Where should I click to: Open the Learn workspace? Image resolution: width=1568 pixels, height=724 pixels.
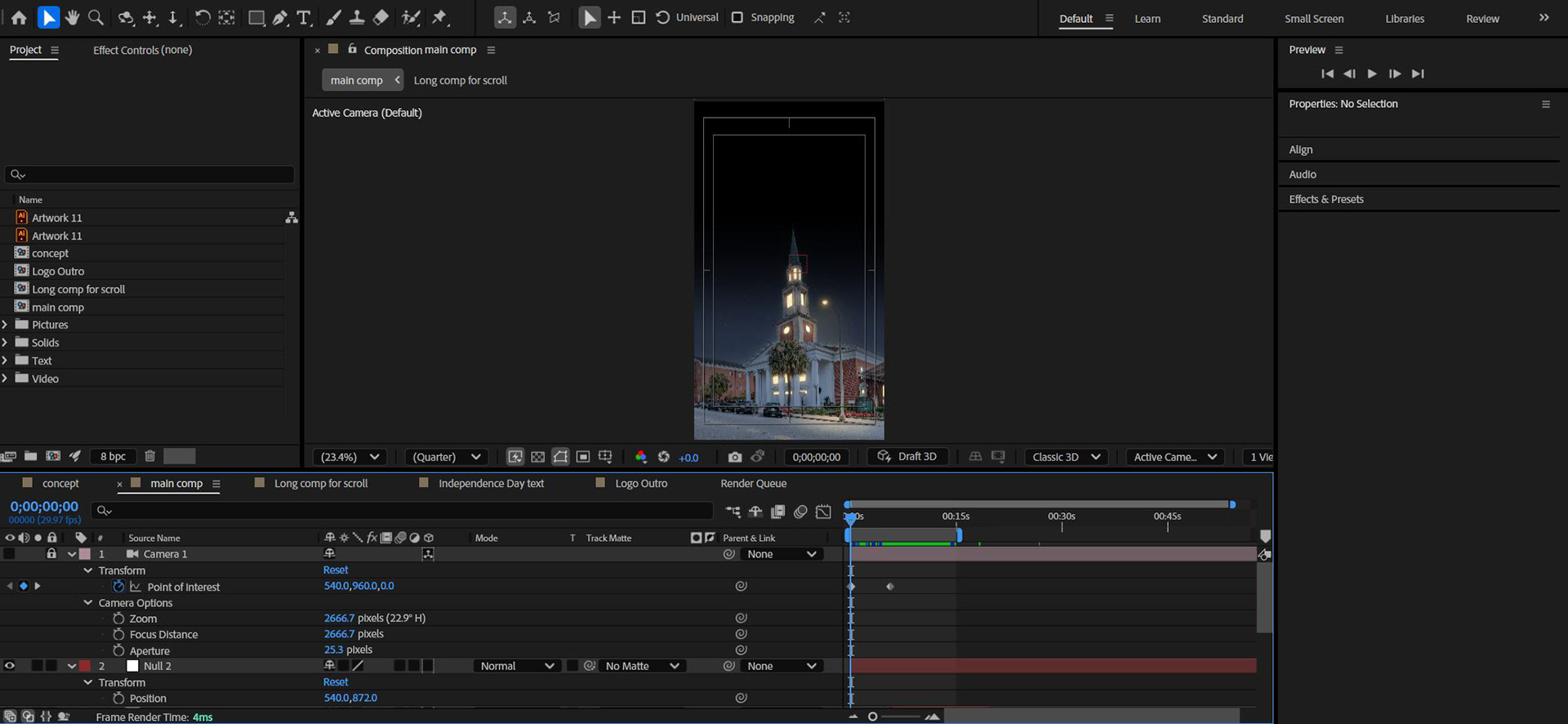(x=1147, y=19)
